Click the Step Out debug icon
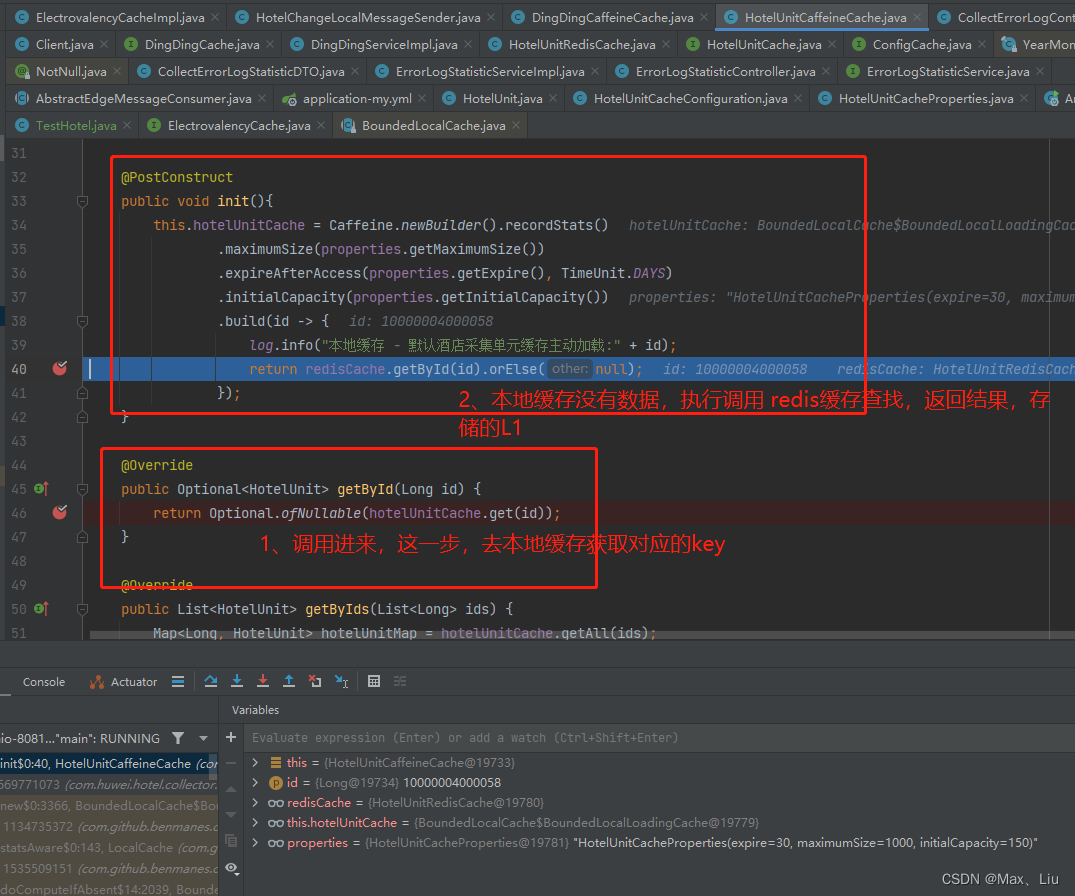 pos(289,681)
